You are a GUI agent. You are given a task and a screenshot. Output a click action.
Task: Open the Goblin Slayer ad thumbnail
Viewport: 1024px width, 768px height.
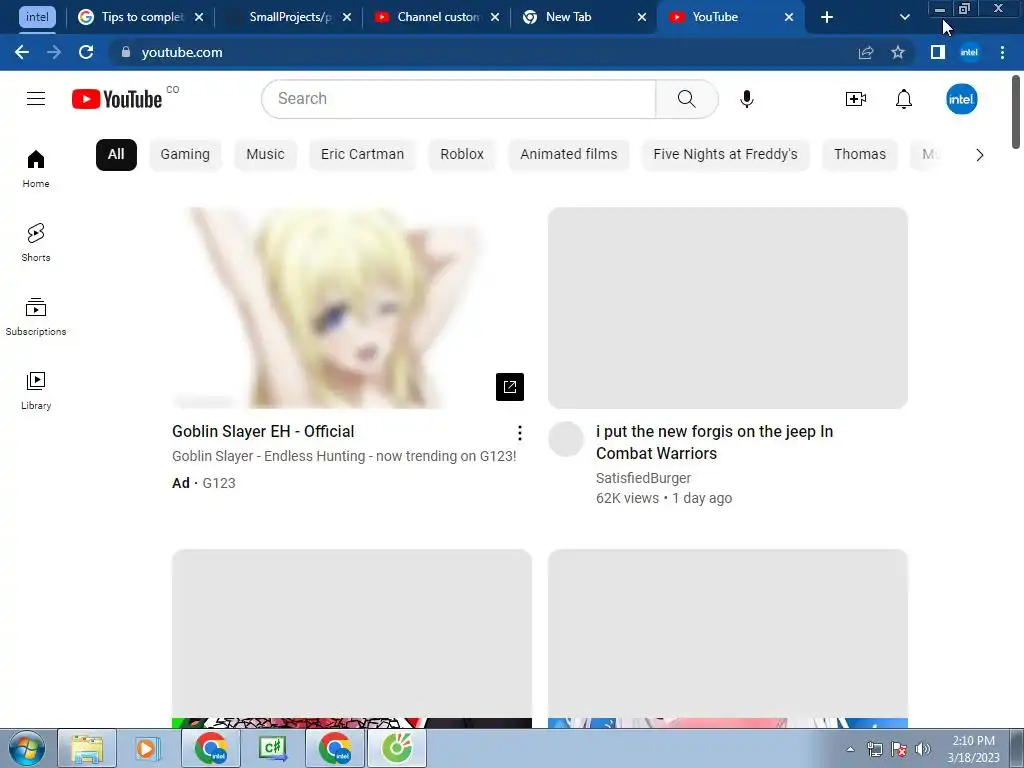[x=351, y=308]
